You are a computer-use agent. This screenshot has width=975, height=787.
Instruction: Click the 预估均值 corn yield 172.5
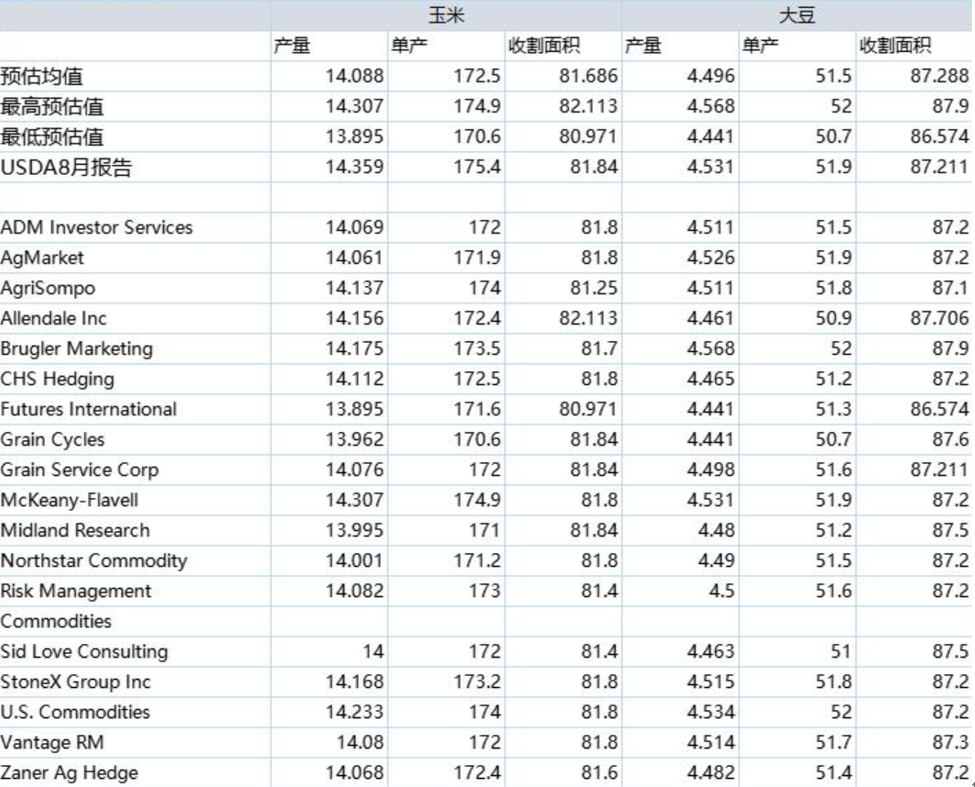pos(477,76)
